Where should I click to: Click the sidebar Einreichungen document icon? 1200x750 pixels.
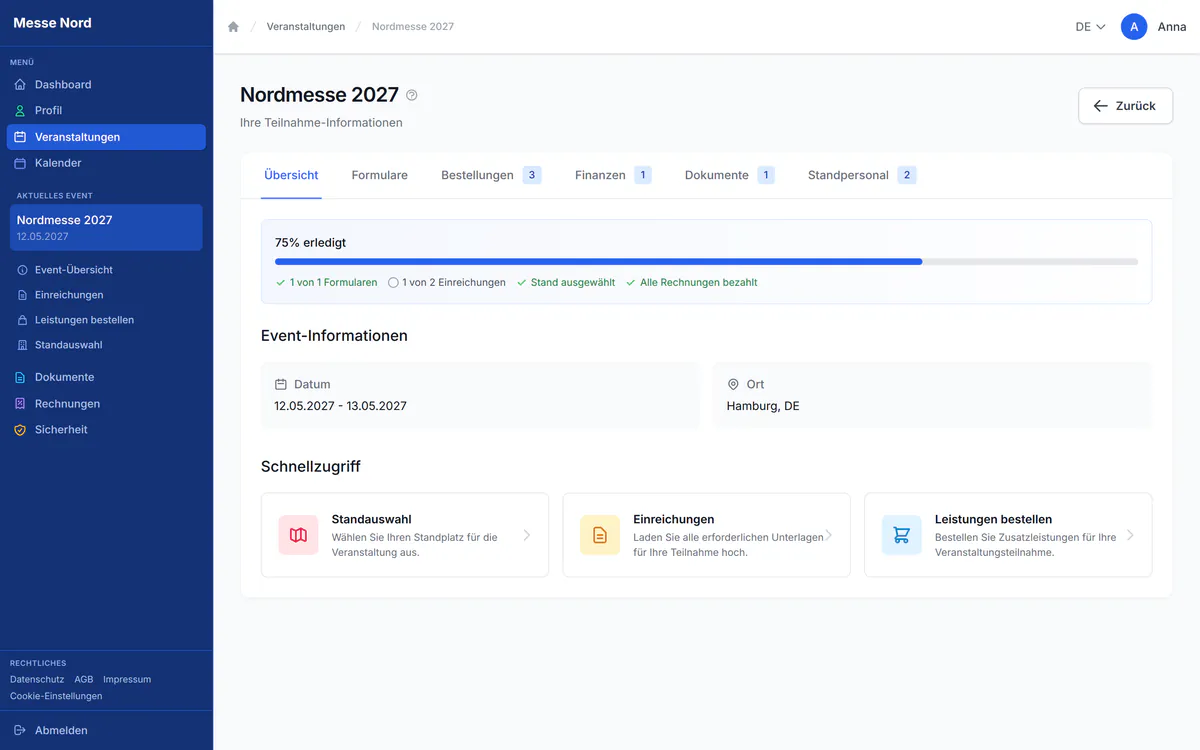click(23, 295)
